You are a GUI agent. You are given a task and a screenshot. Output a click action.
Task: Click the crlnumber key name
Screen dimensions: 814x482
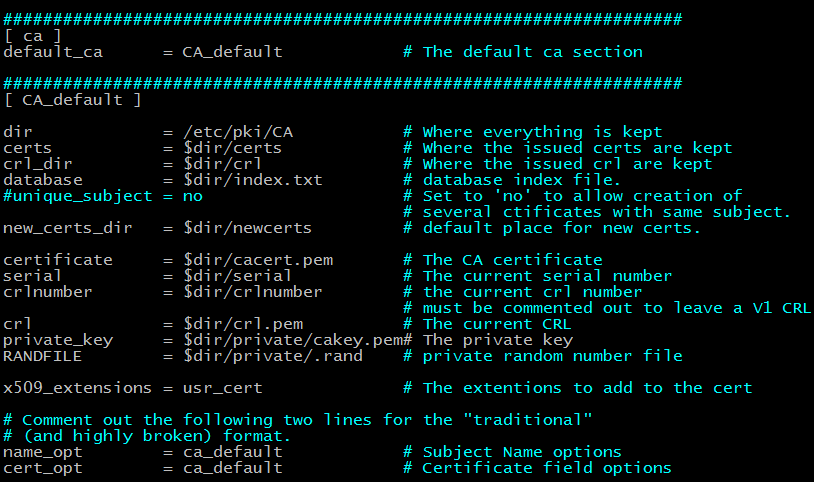(48, 292)
